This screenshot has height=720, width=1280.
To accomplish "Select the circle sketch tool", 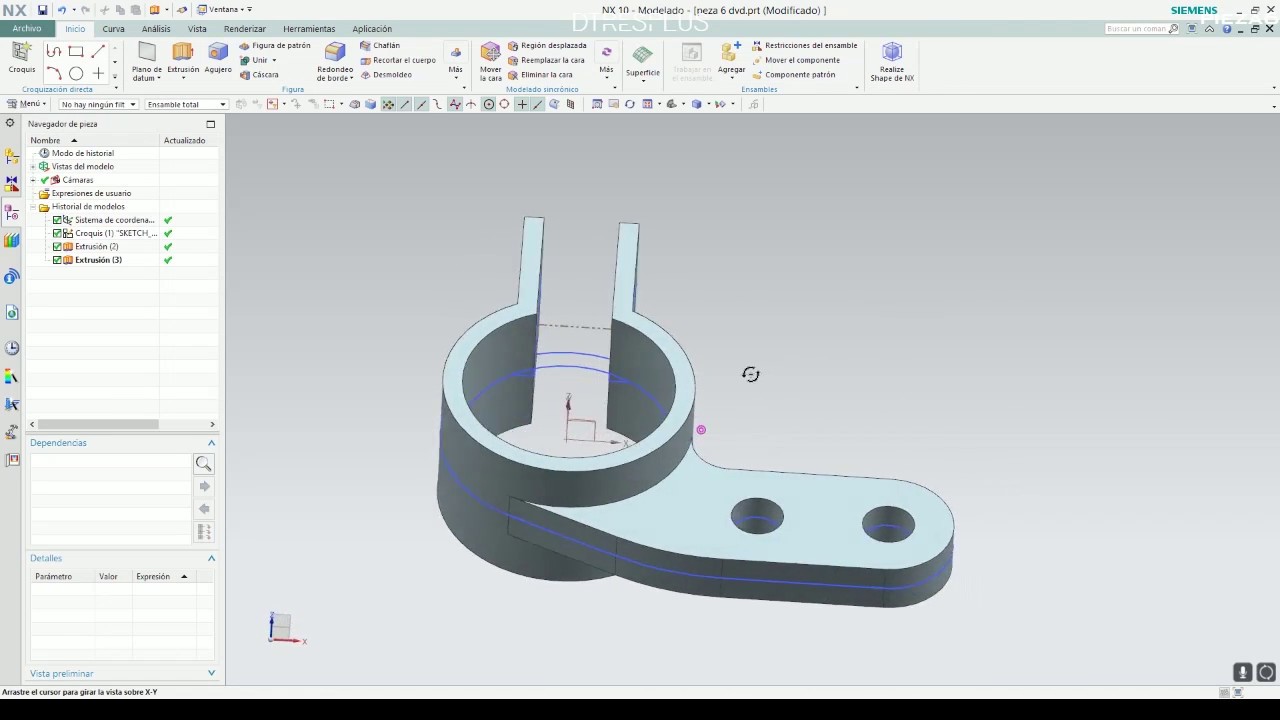I will pos(76,73).
